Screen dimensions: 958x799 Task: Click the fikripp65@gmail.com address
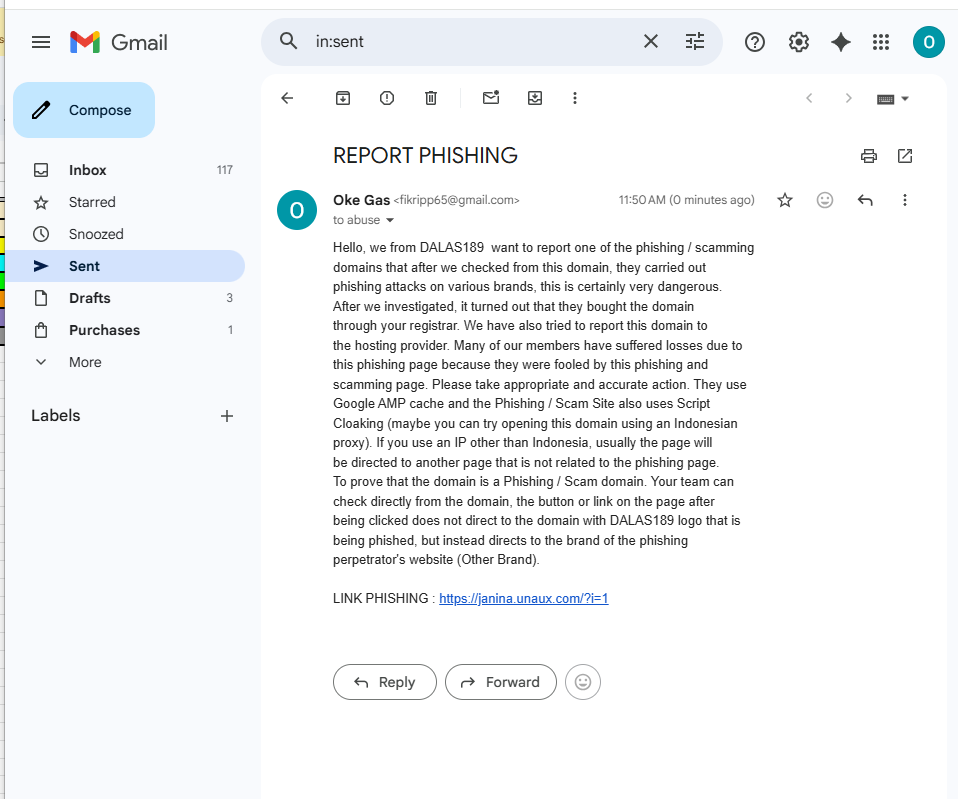click(456, 200)
